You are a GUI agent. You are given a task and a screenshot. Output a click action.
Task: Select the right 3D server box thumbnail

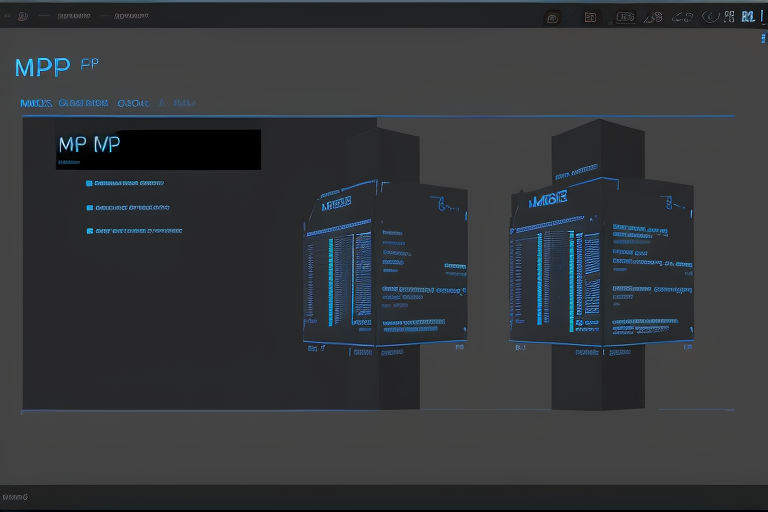click(x=600, y=265)
